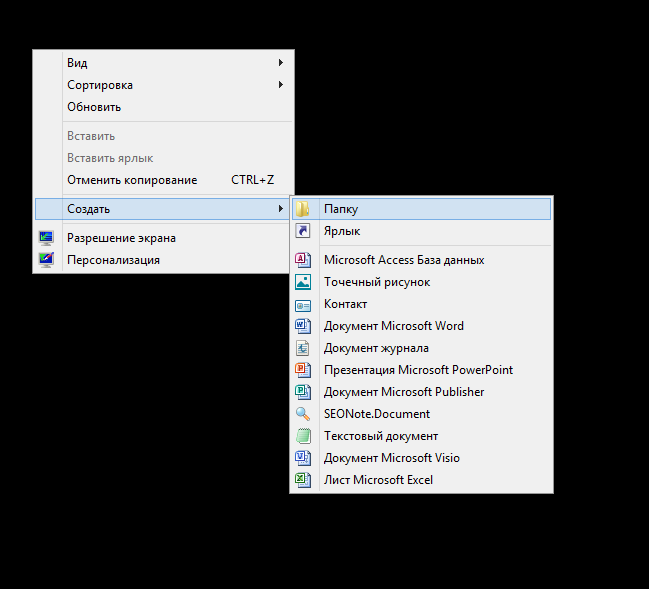This screenshot has height=589, width=649.
Task: Click the Publisher document icon
Action: (303, 392)
